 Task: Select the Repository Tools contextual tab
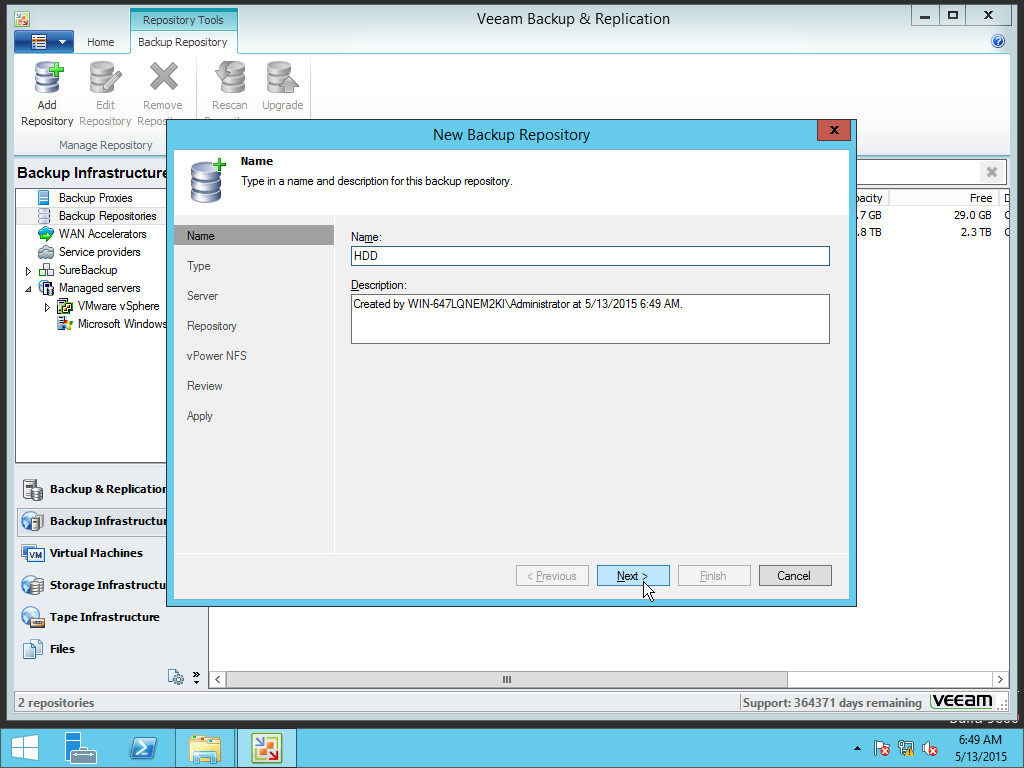coord(183,20)
